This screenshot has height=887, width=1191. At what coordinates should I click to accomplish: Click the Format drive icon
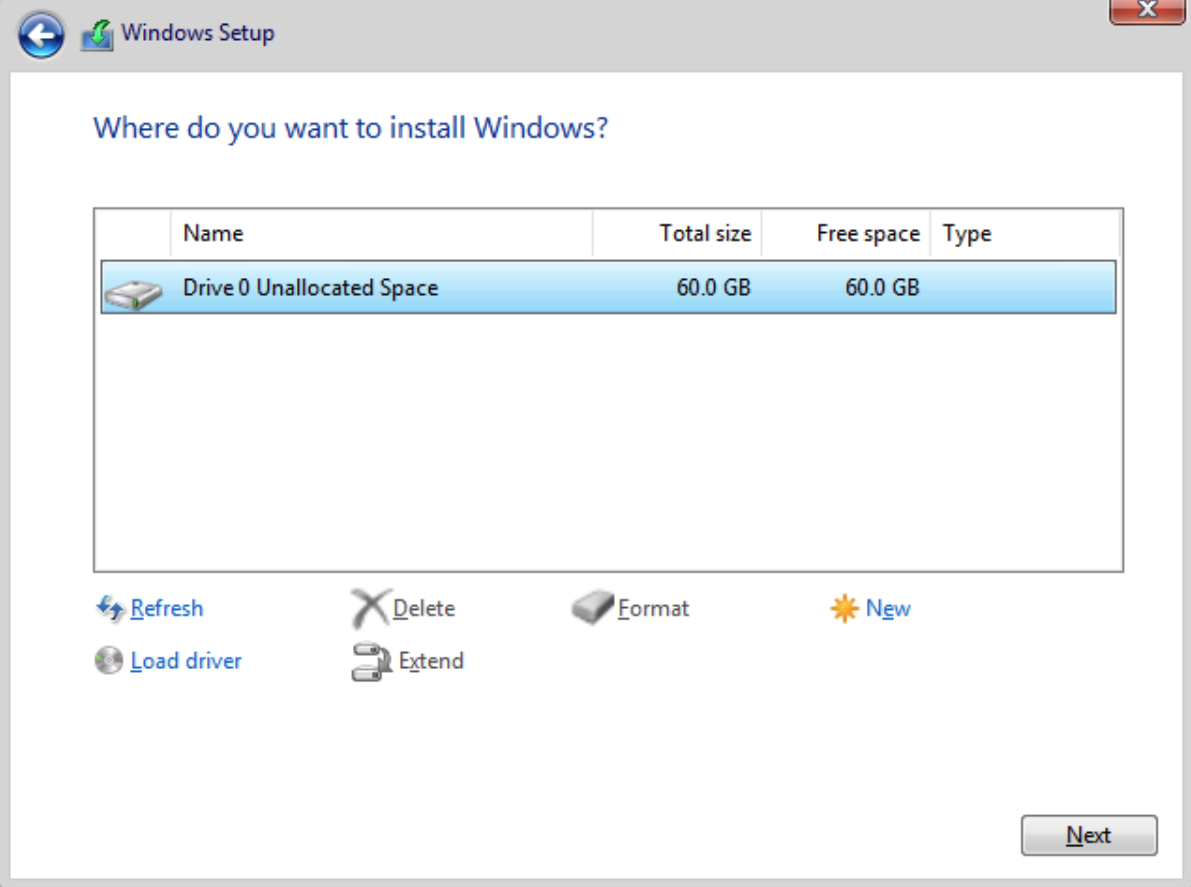(592, 608)
